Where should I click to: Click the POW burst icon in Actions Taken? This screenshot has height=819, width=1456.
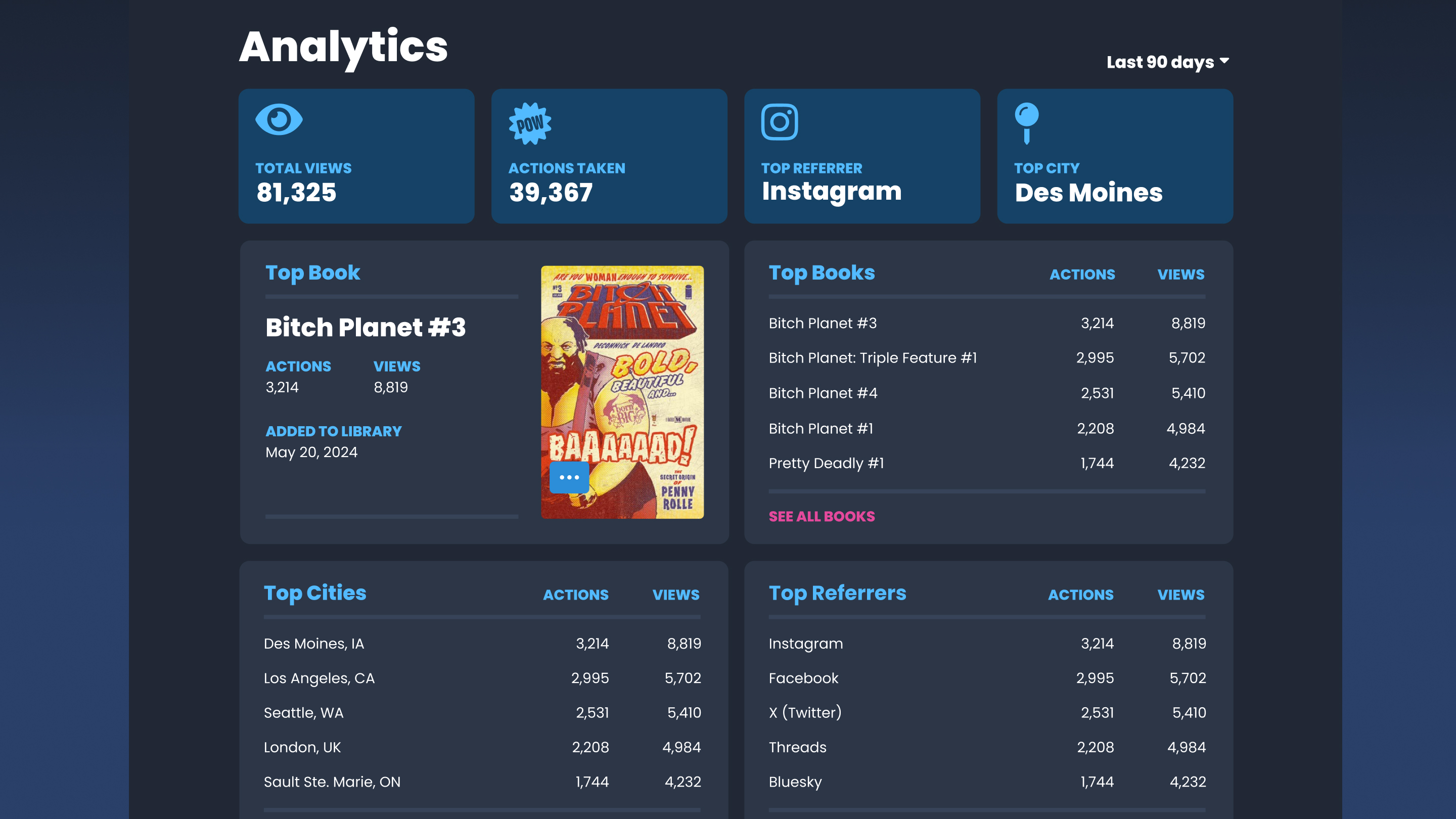(x=530, y=123)
